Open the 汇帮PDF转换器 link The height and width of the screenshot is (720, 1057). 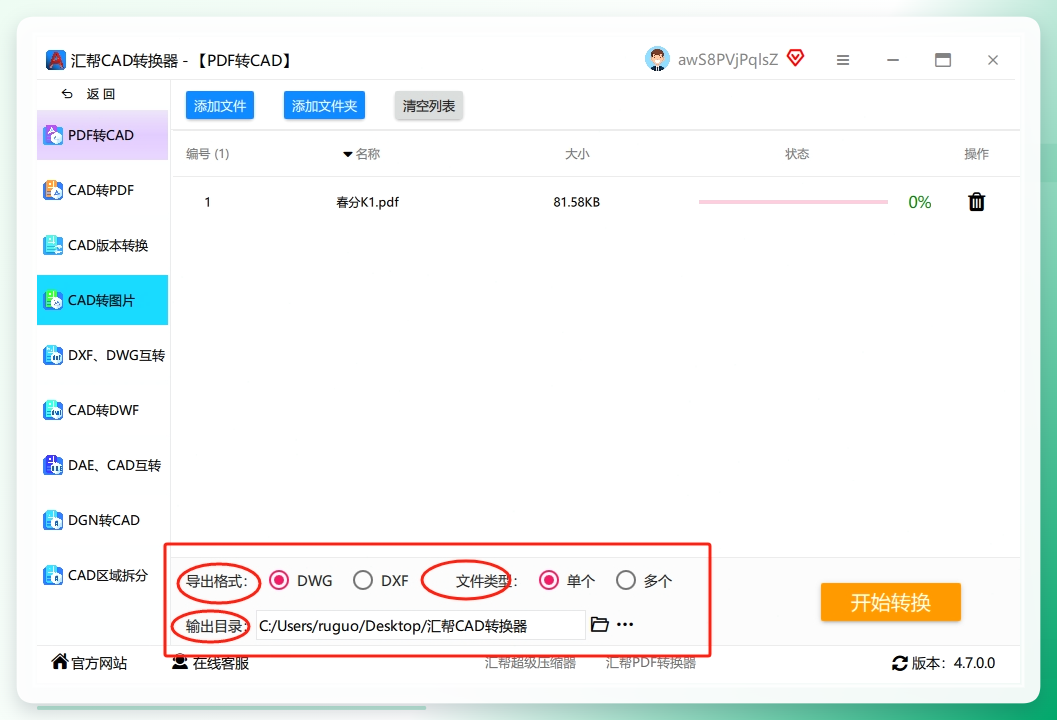click(x=651, y=663)
